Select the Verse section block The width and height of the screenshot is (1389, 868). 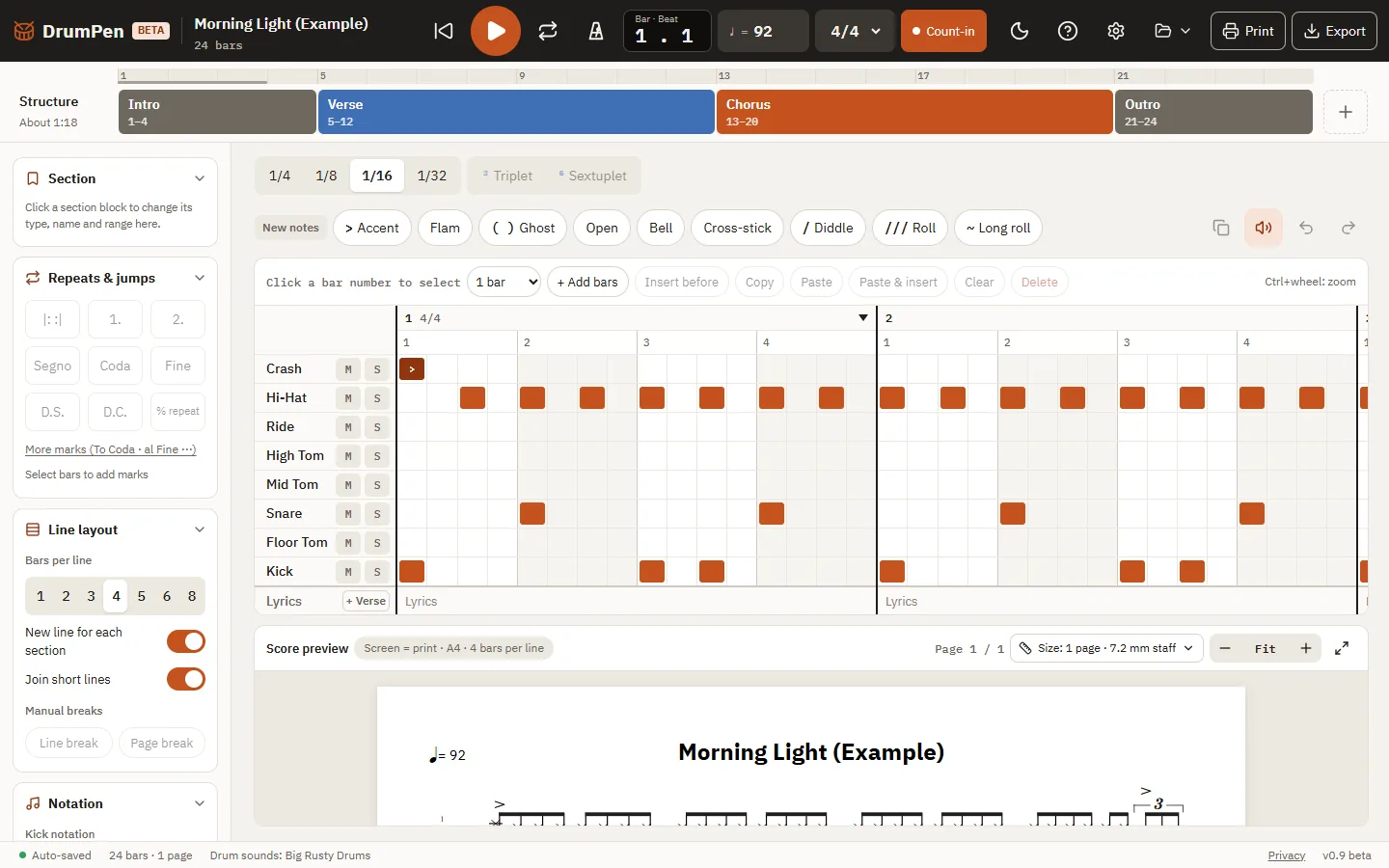(x=516, y=112)
